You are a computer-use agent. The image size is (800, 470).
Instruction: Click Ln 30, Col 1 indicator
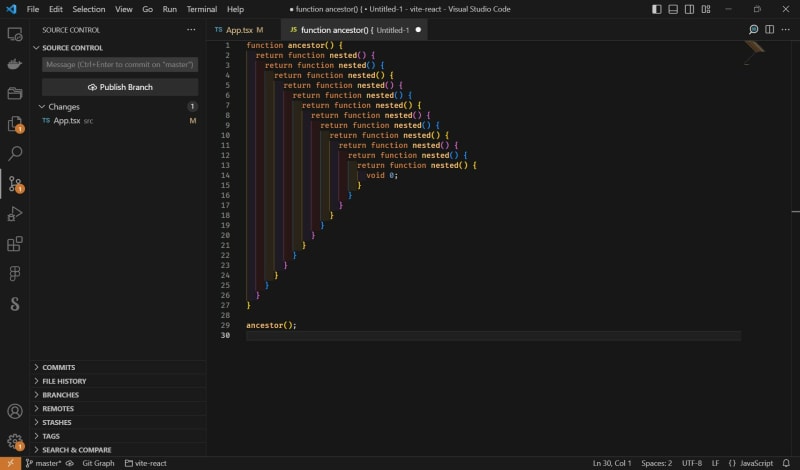point(612,463)
